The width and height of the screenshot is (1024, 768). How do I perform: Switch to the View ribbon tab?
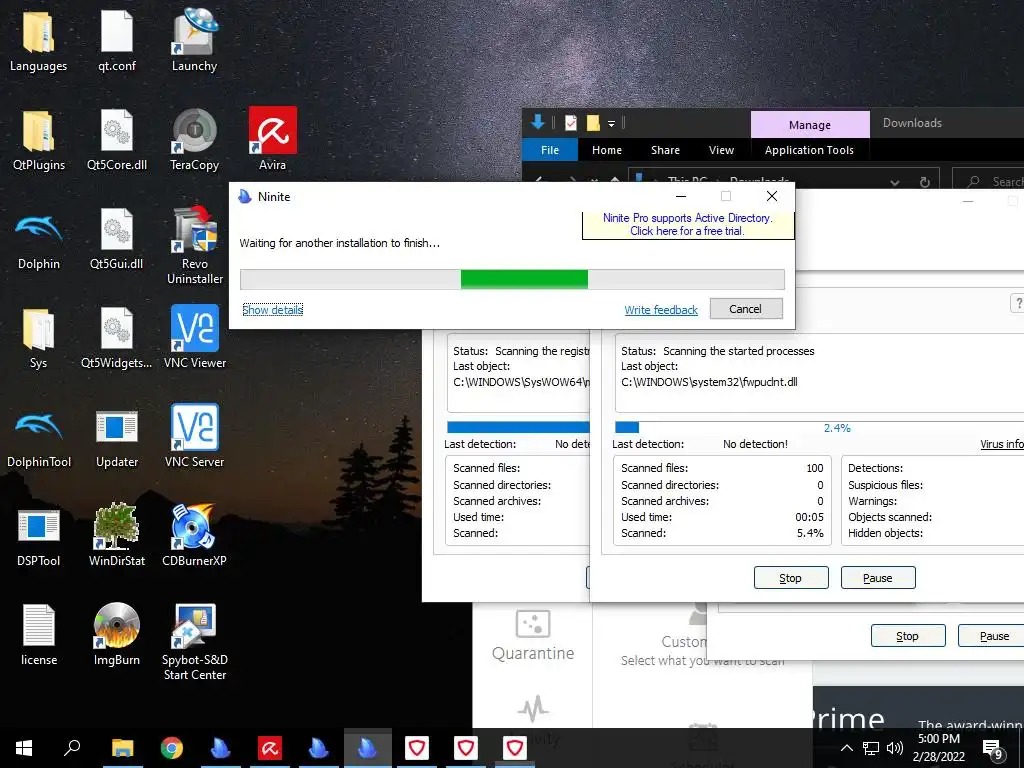721,150
